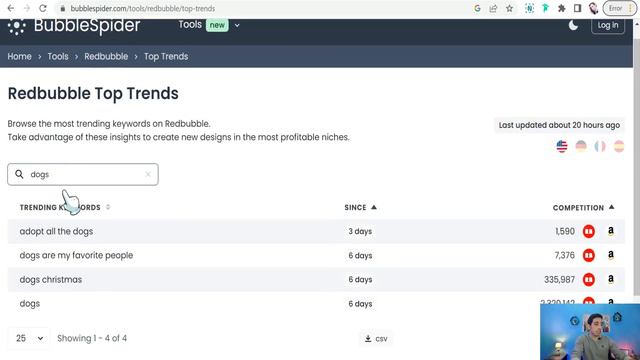Select the United States flag
Image resolution: width=640 pixels, height=360 pixels.
click(x=562, y=146)
